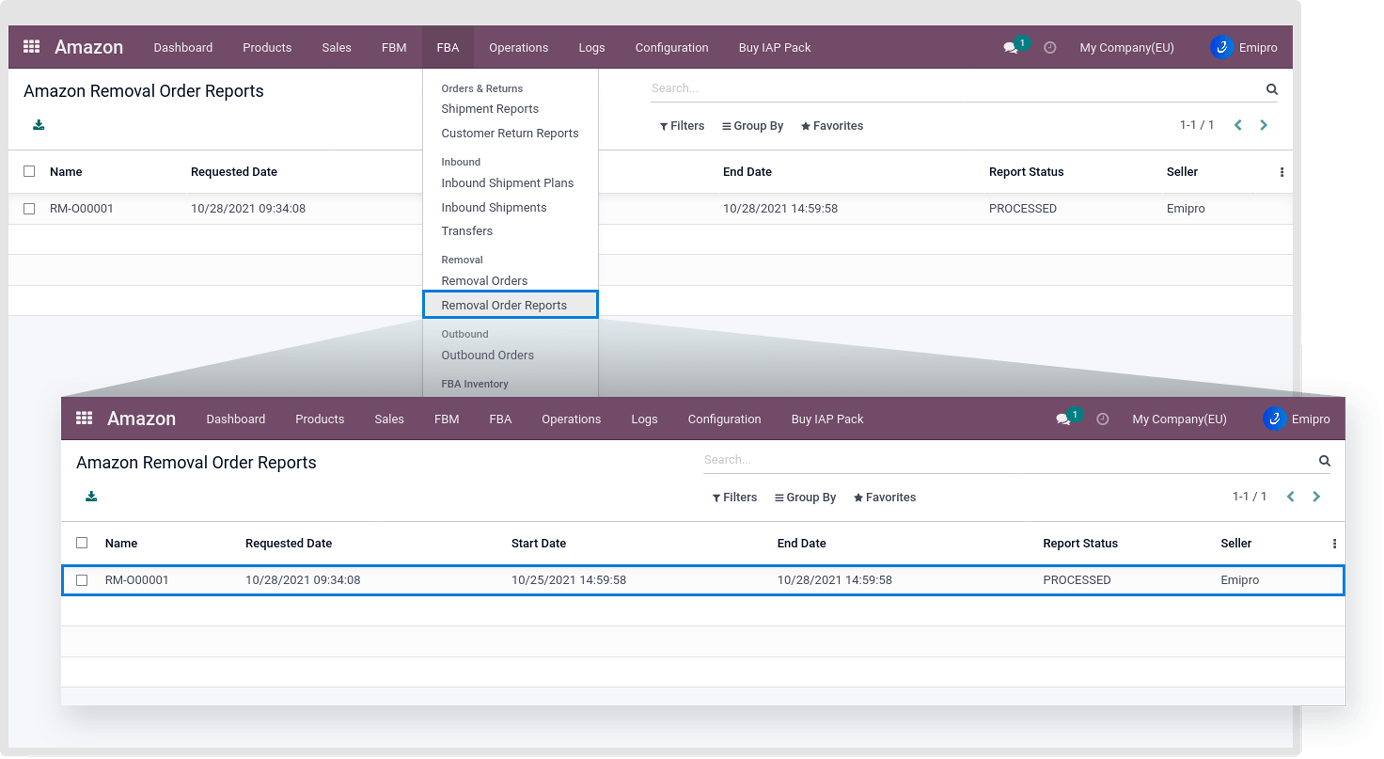Toggle select-all checkbox beside Name in the lower panel
This screenshot has height=759, width=1384.
click(82, 543)
